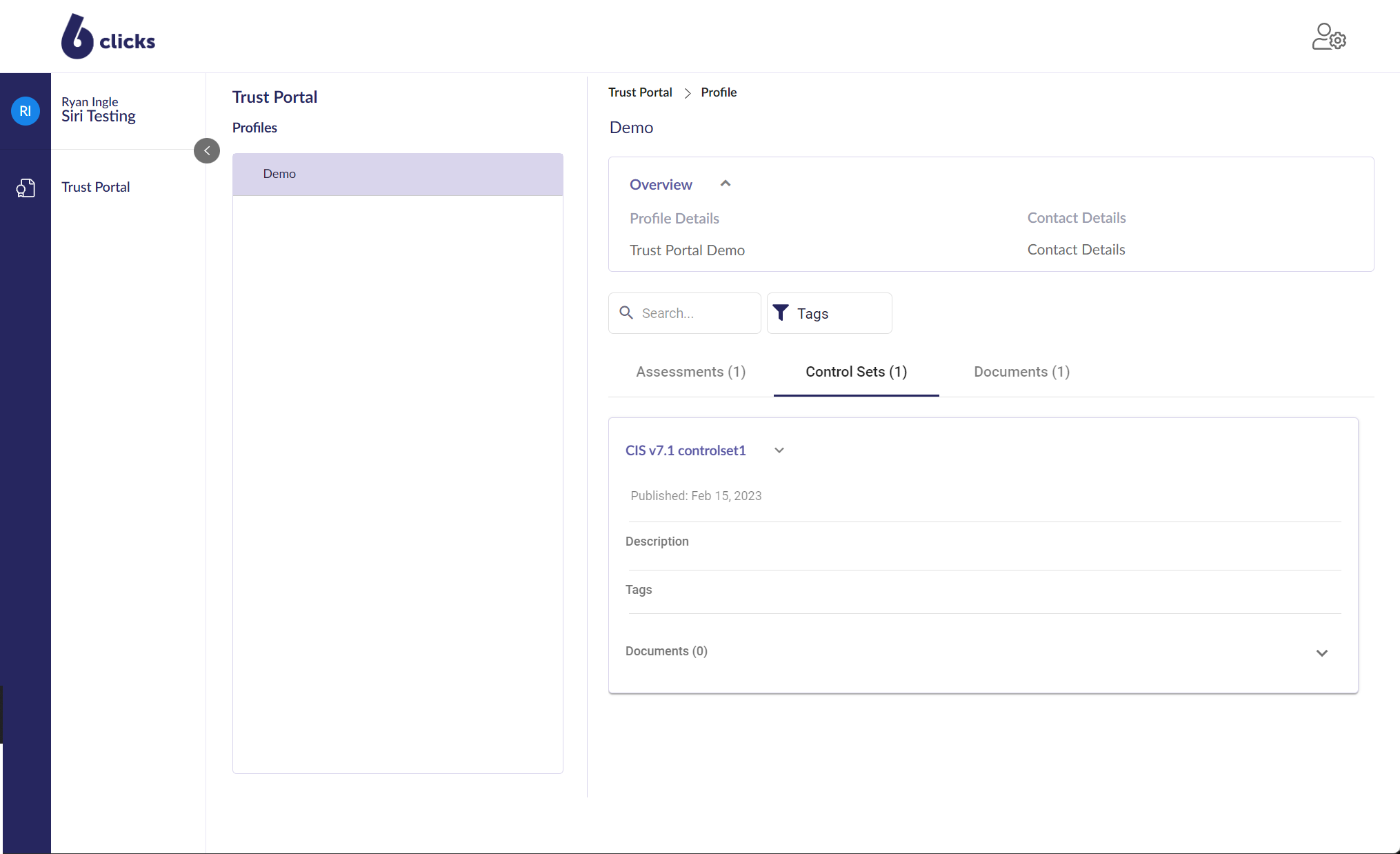Click the Description label

pyautogui.click(x=657, y=542)
